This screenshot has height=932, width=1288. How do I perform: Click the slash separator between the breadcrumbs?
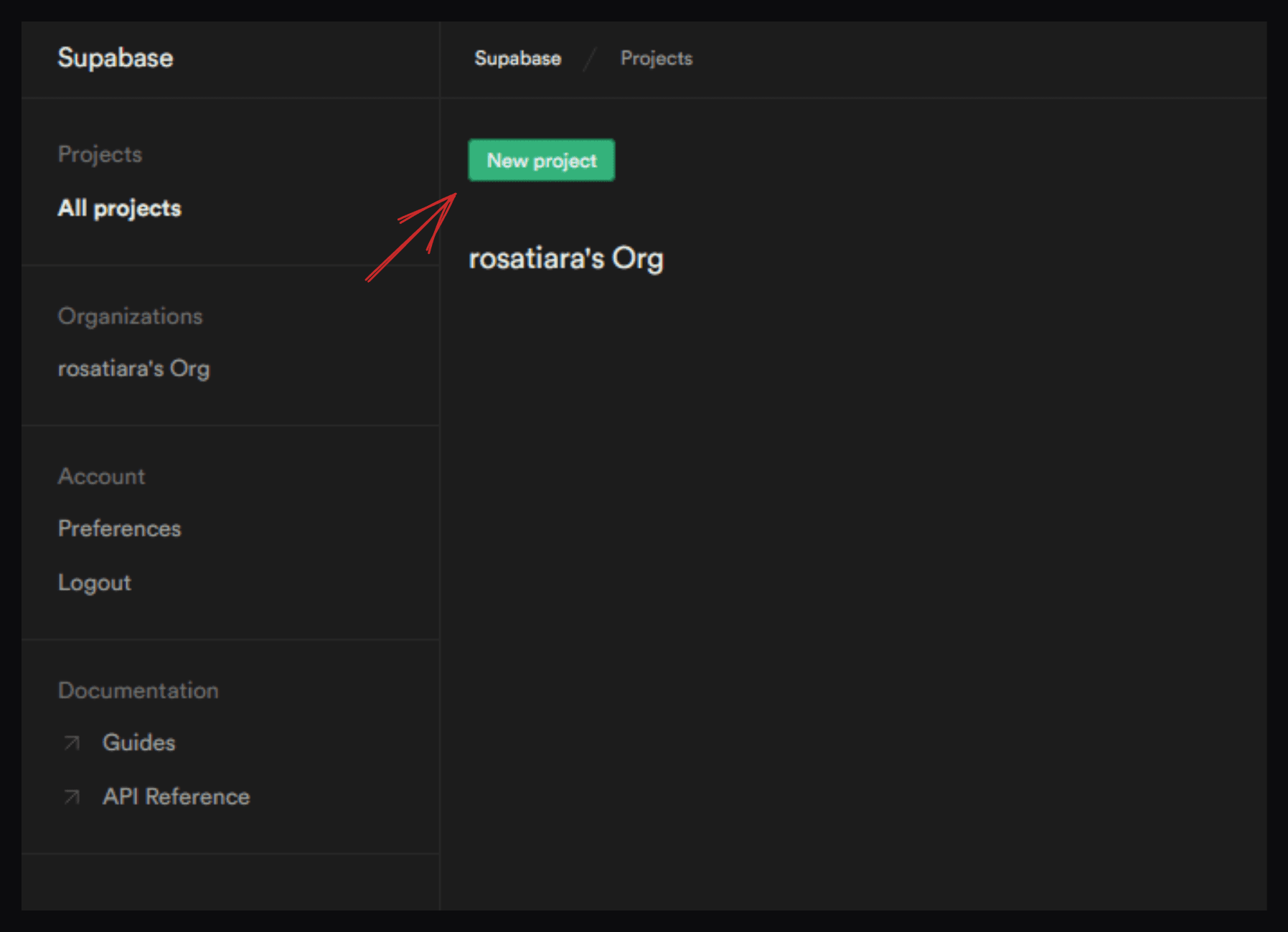coord(590,59)
